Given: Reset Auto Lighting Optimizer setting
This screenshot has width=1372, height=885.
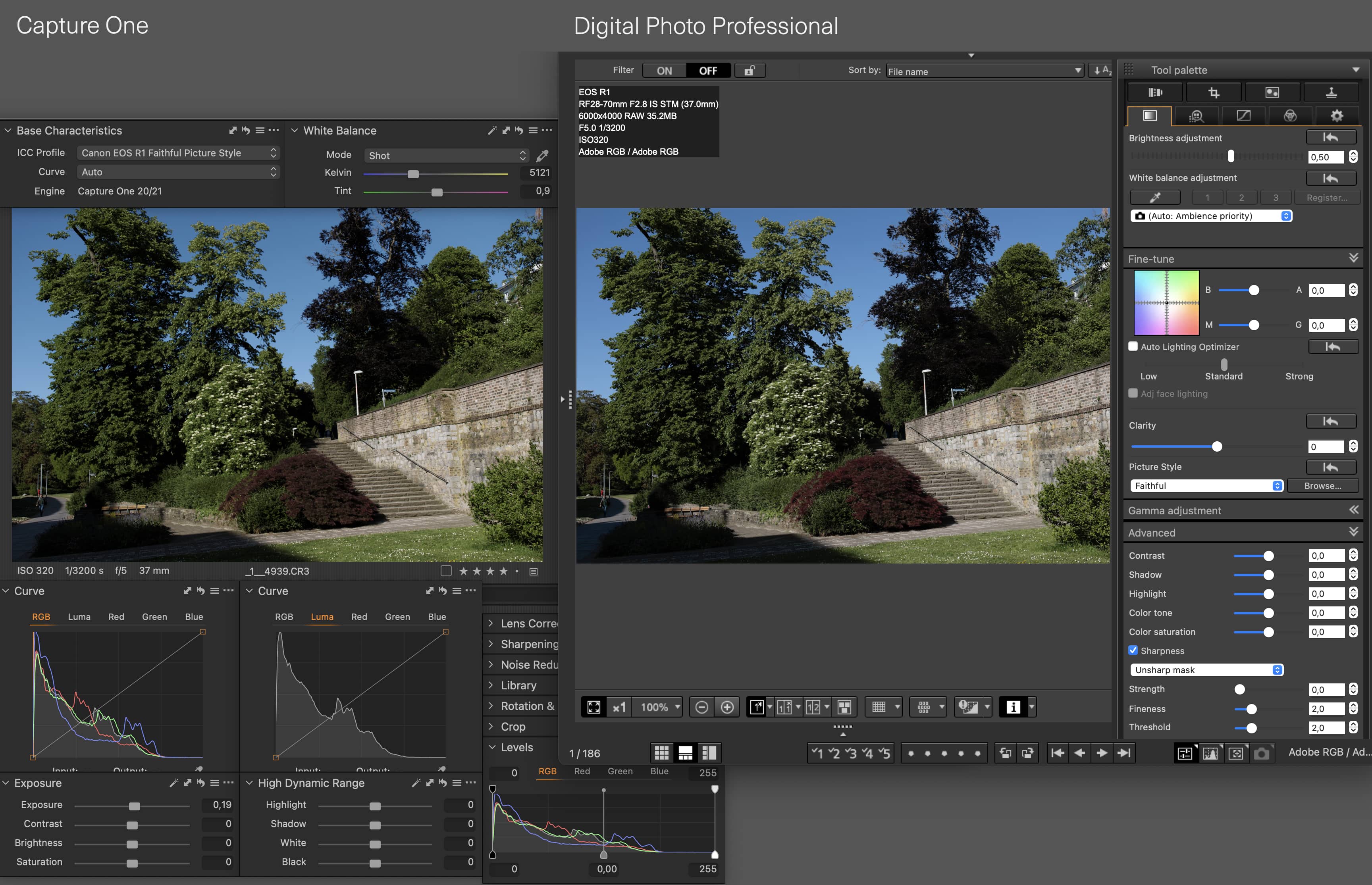Looking at the screenshot, I should point(1333,346).
